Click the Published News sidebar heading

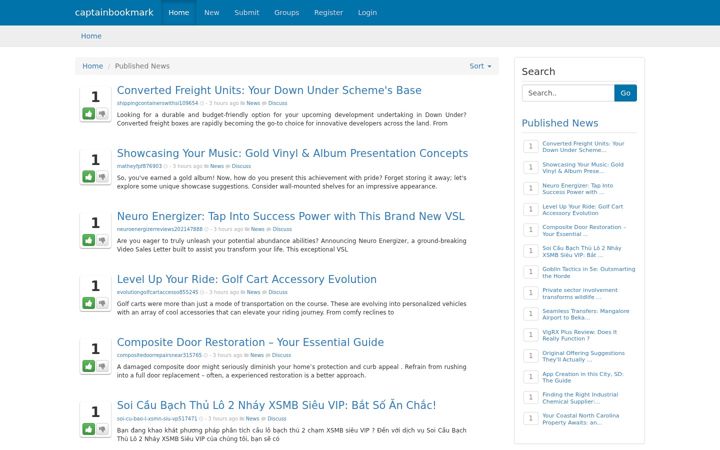pyautogui.click(x=560, y=123)
